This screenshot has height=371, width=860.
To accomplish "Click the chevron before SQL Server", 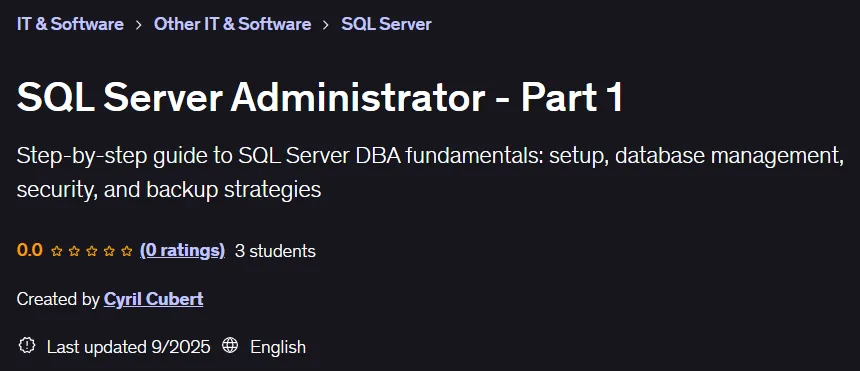I will click(x=326, y=25).
